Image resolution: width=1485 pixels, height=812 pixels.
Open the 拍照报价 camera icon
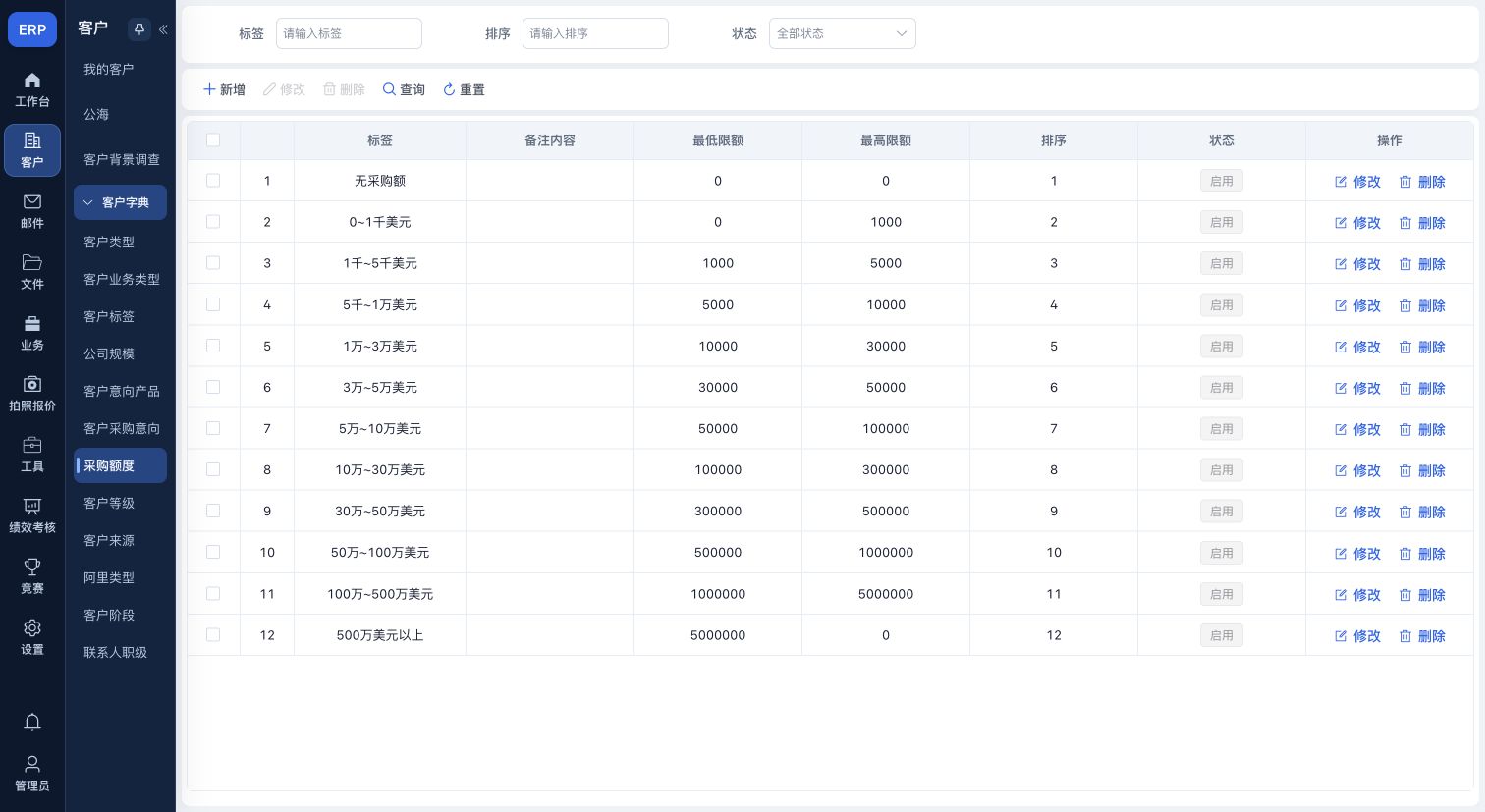tap(32, 384)
